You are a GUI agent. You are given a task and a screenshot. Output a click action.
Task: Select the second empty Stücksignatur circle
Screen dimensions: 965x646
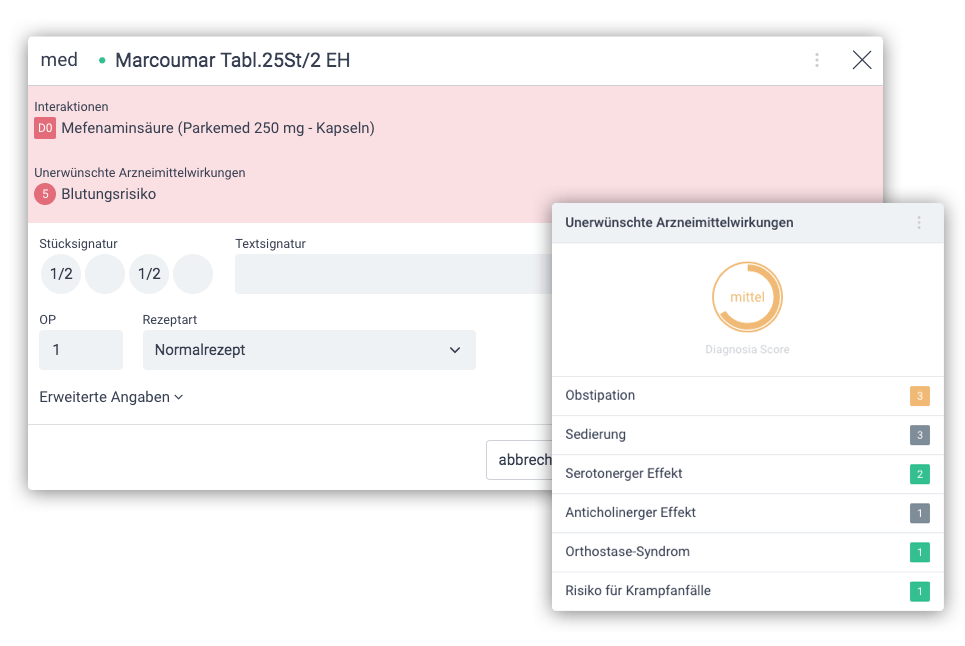105,274
